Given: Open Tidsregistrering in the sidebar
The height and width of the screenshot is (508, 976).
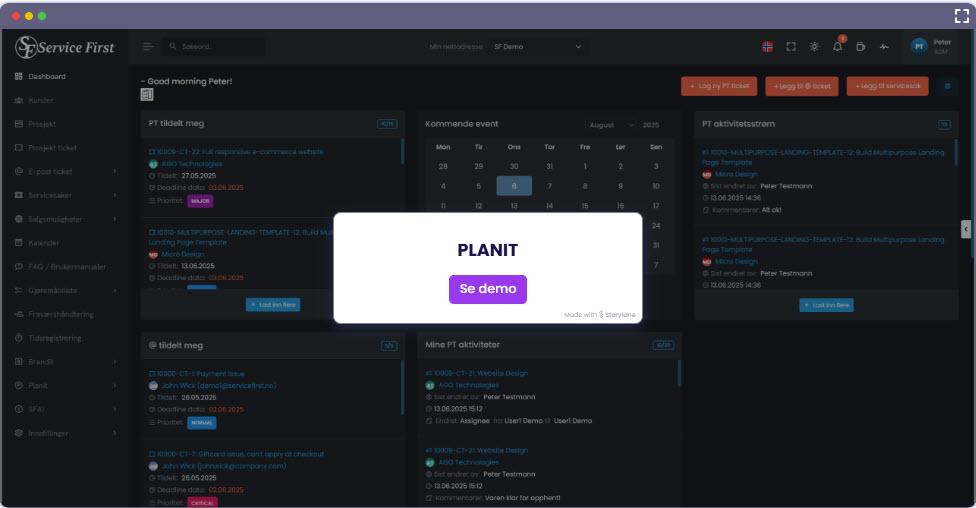Looking at the screenshot, I should click(55, 338).
